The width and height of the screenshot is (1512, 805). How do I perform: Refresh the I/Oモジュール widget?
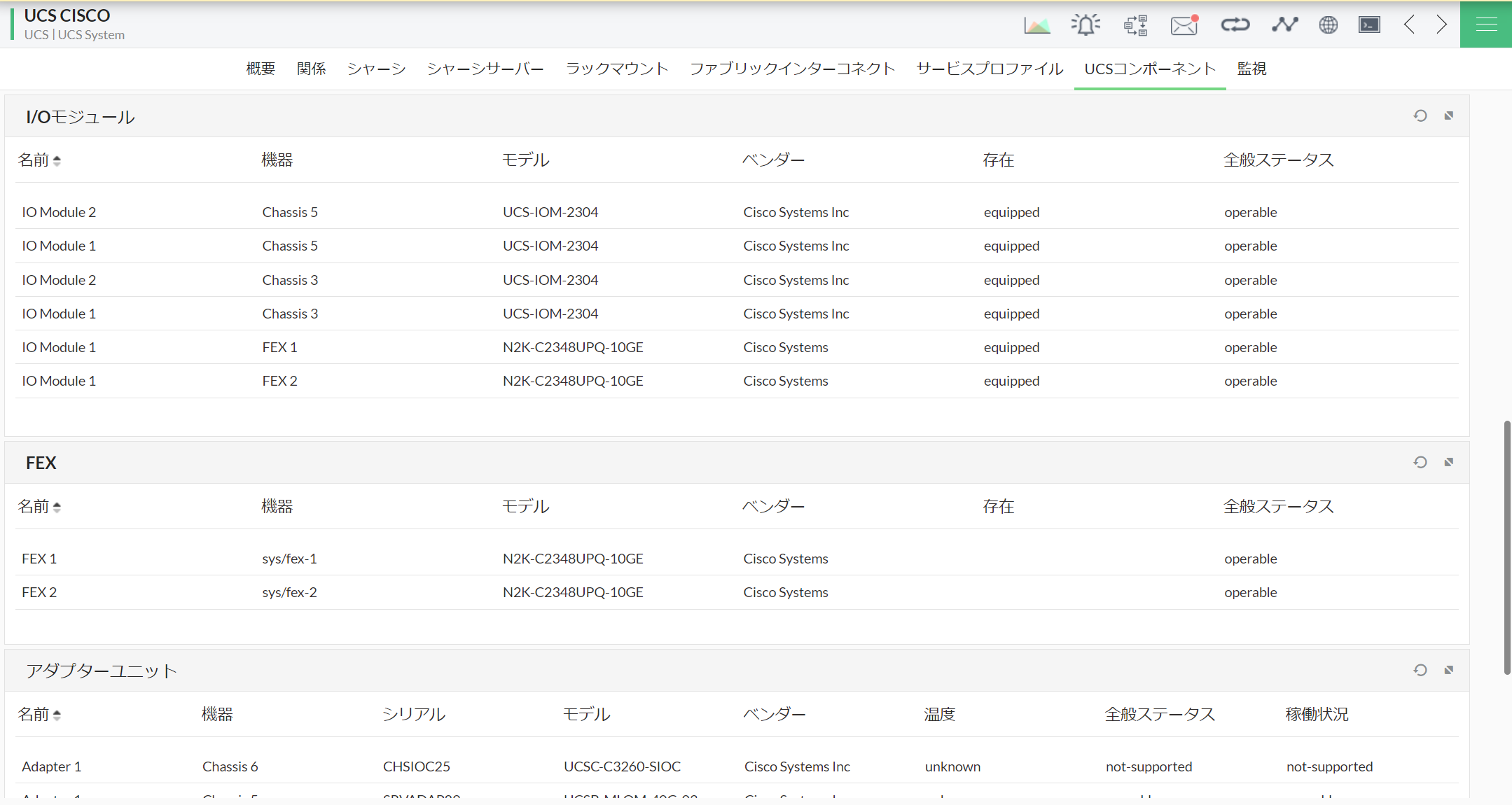pos(1420,115)
